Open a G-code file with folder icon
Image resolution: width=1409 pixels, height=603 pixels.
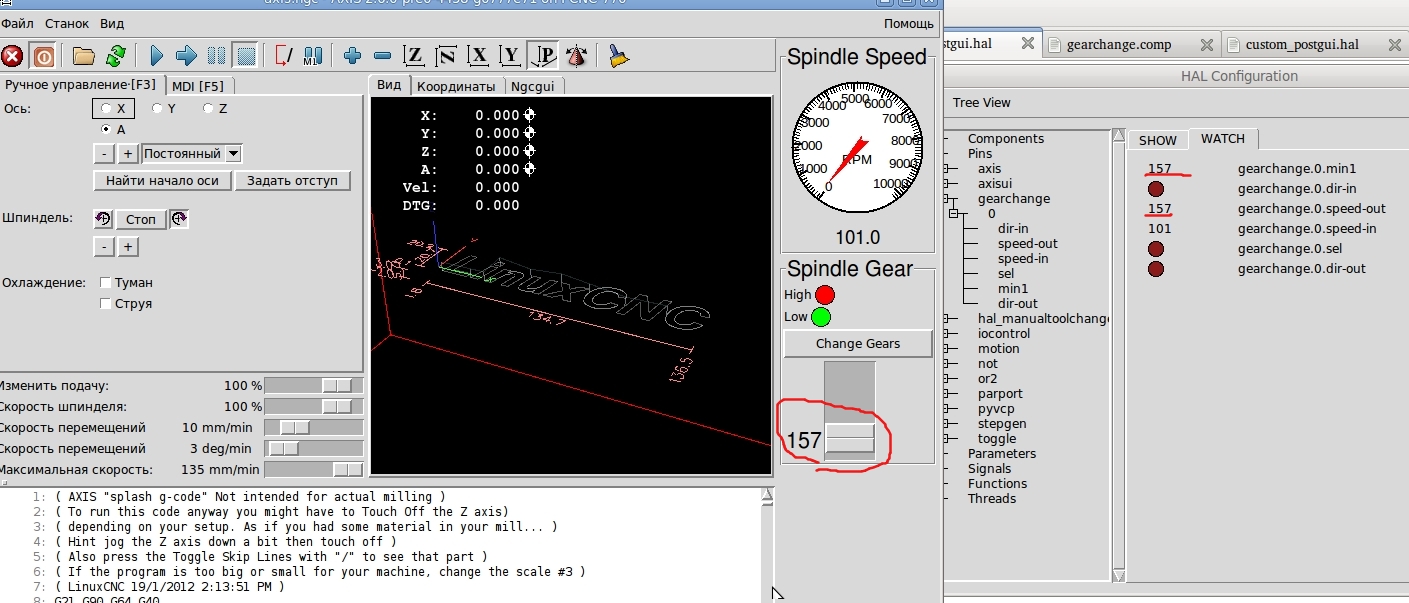(84, 56)
